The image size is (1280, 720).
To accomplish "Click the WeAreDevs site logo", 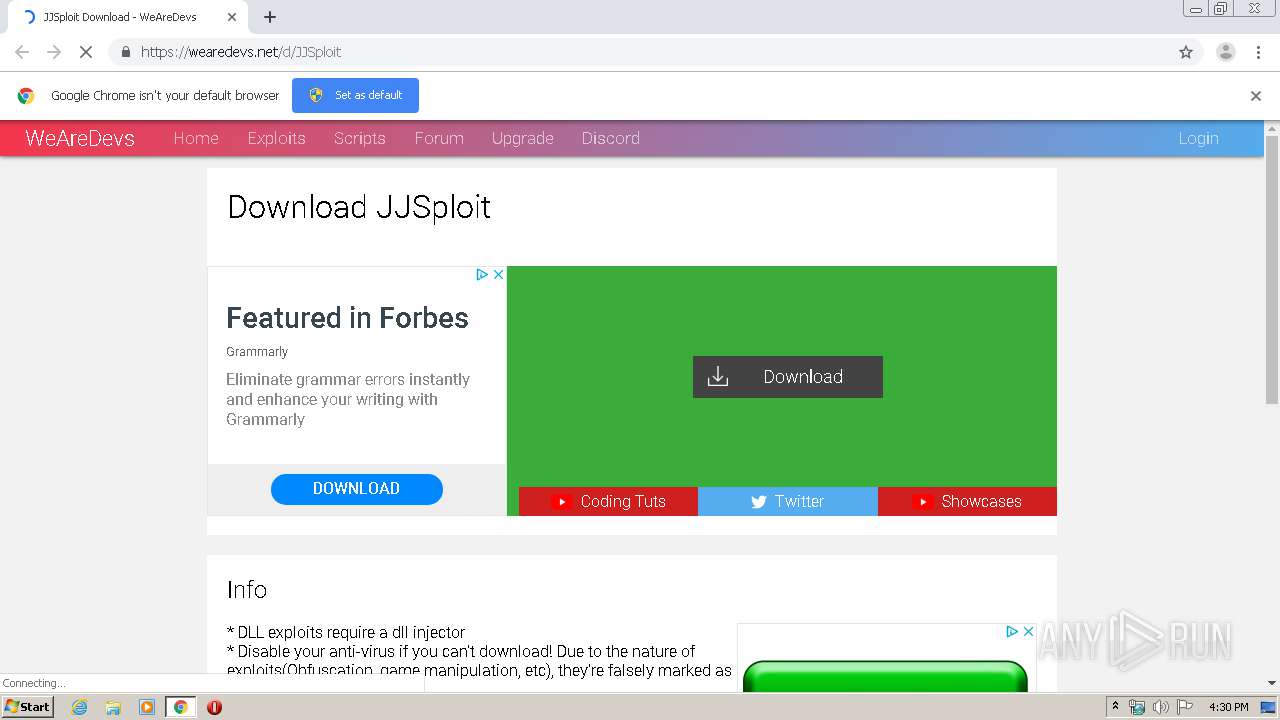I will [80, 138].
